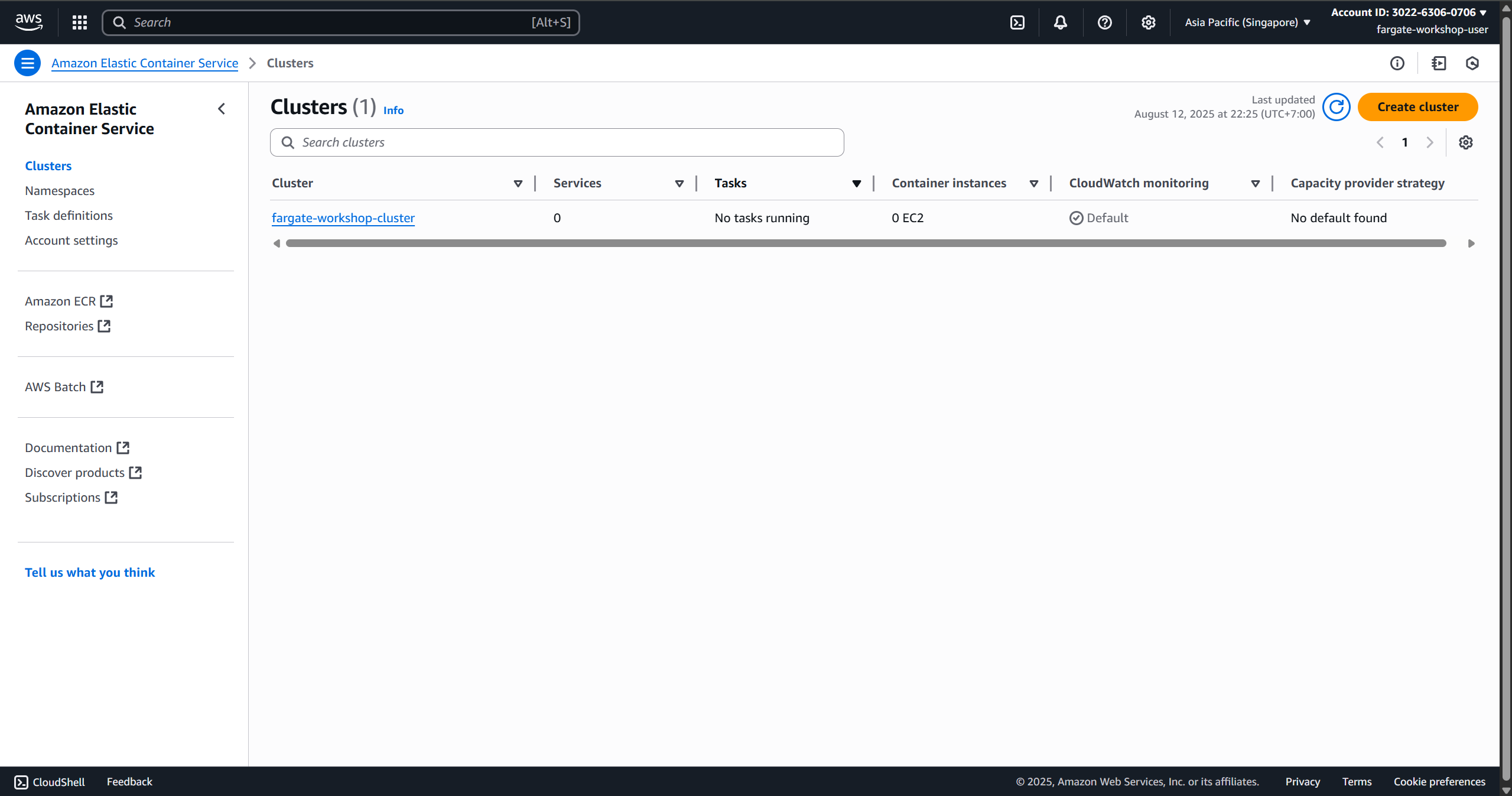
Task: Sort by Container instances column arrow
Action: [x=1034, y=184]
